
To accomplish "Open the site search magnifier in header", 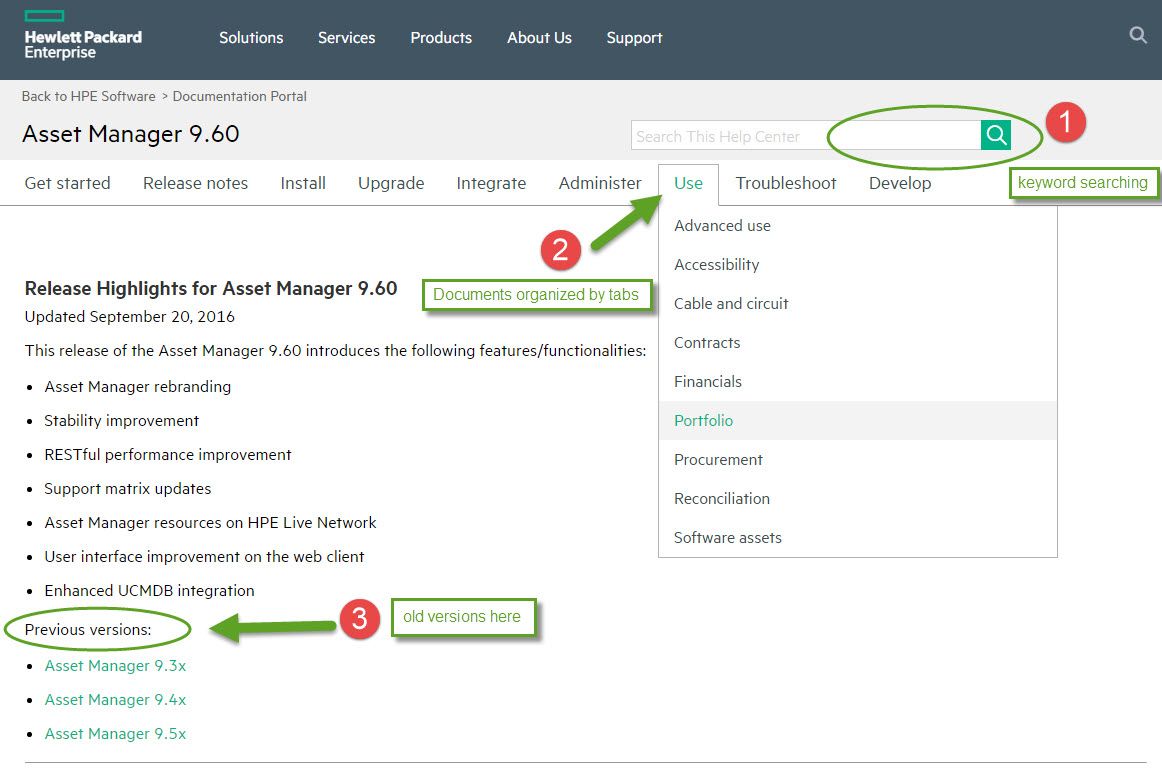I will coord(1138,35).
